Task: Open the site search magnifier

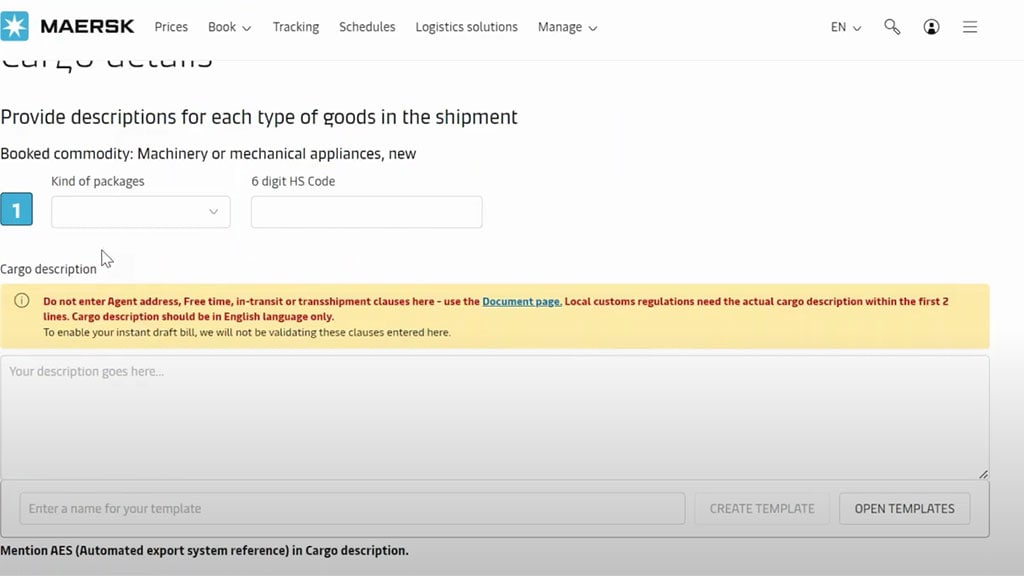Action: point(891,27)
